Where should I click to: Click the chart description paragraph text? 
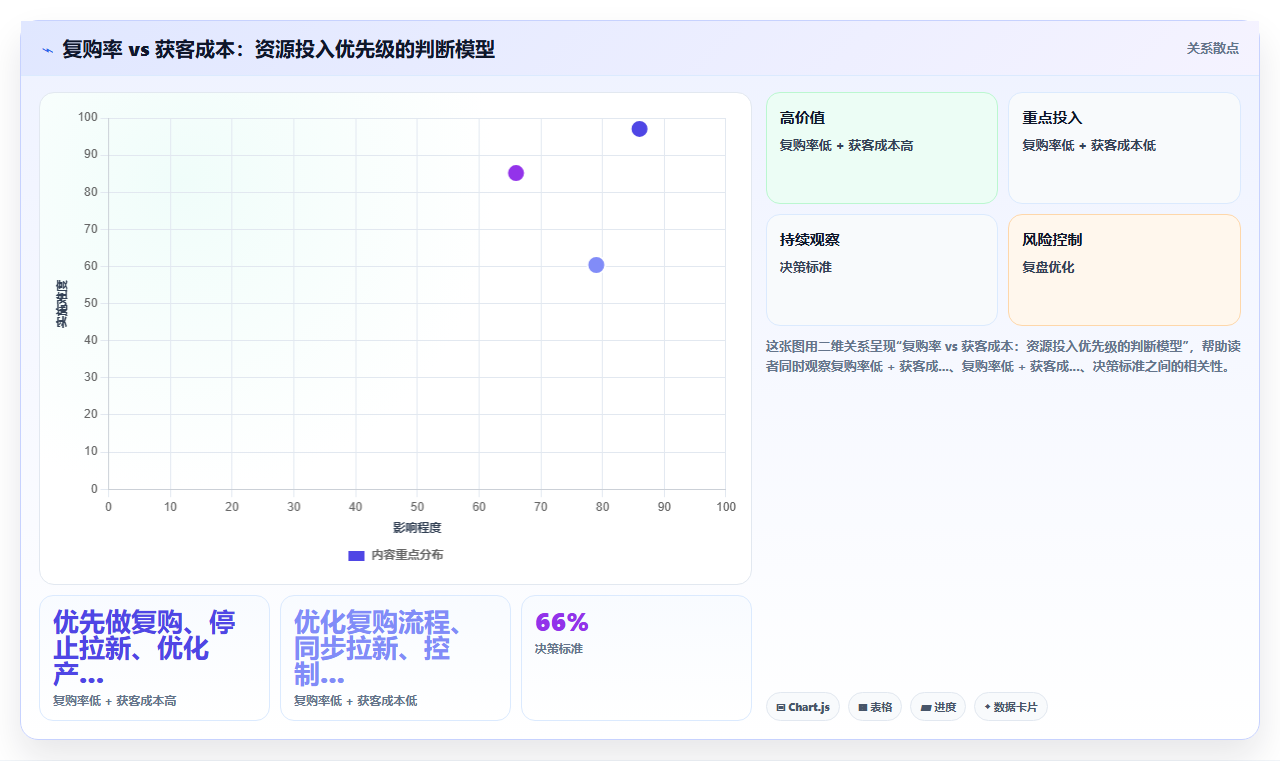1003,356
